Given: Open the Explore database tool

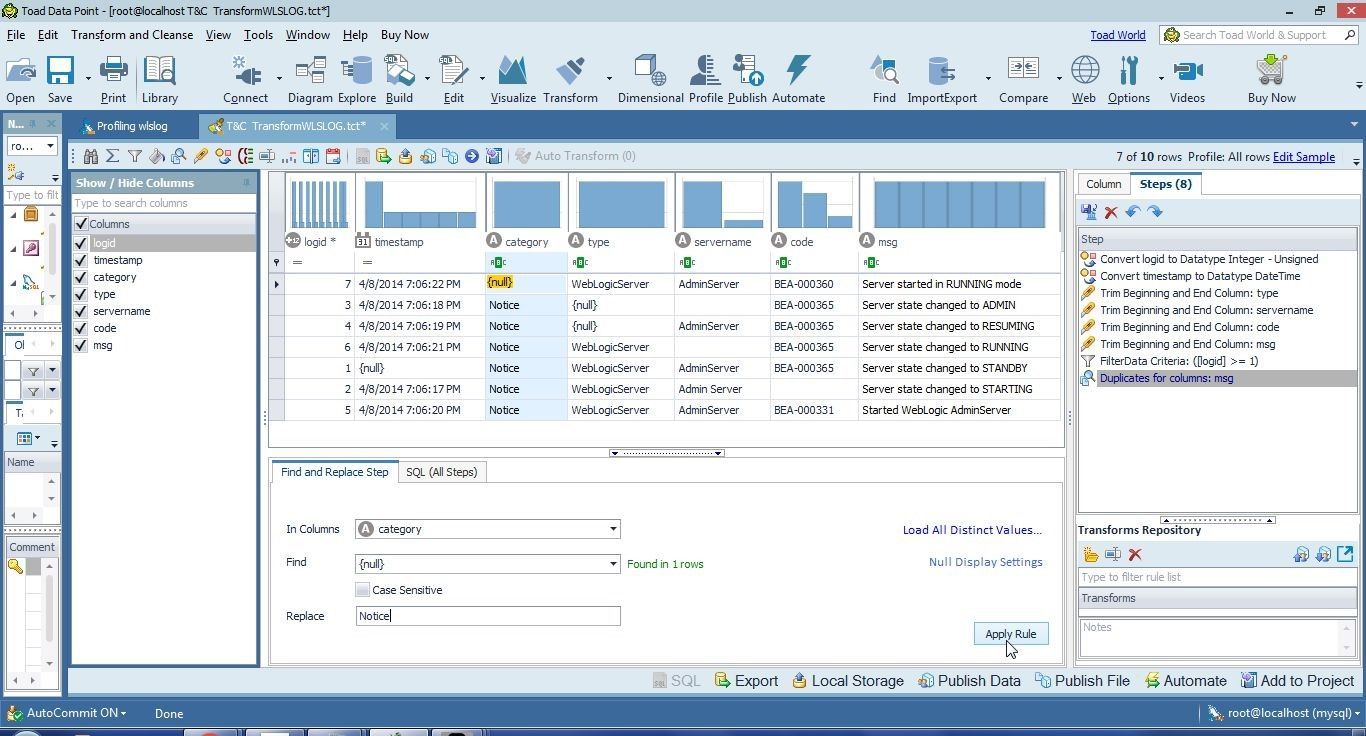Looking at the screenshot, I should (x=356, y=79).
